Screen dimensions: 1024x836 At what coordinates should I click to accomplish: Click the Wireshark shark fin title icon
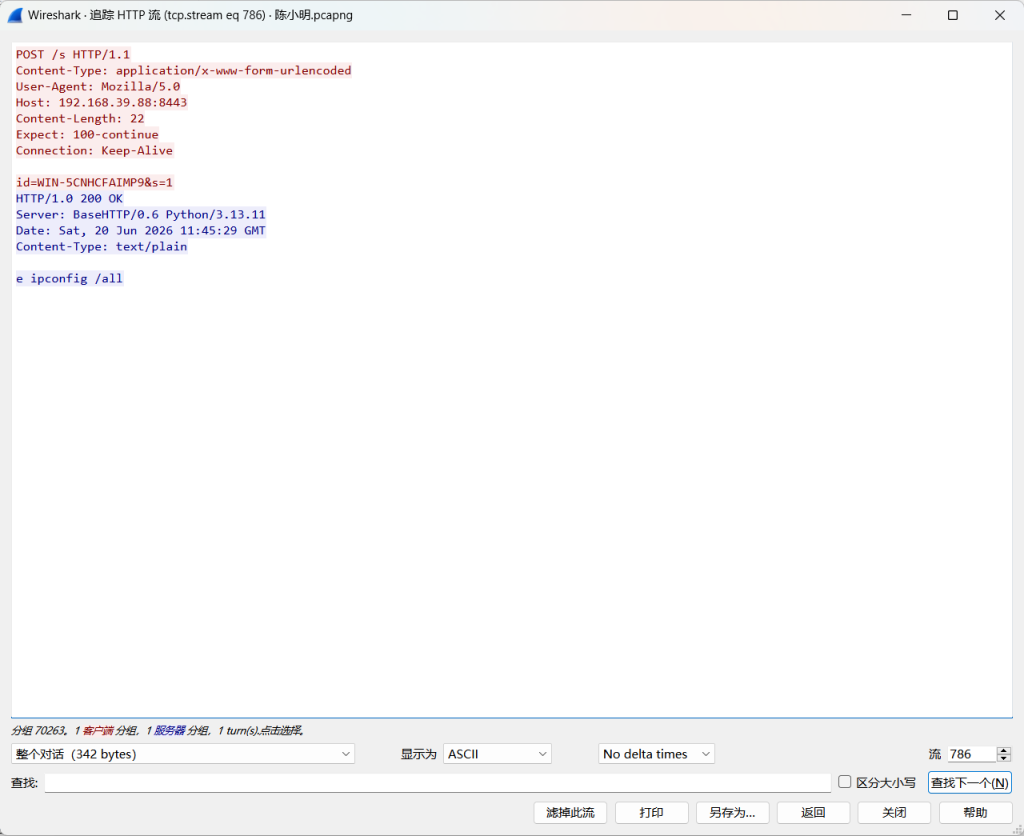(x=15, y=15)
